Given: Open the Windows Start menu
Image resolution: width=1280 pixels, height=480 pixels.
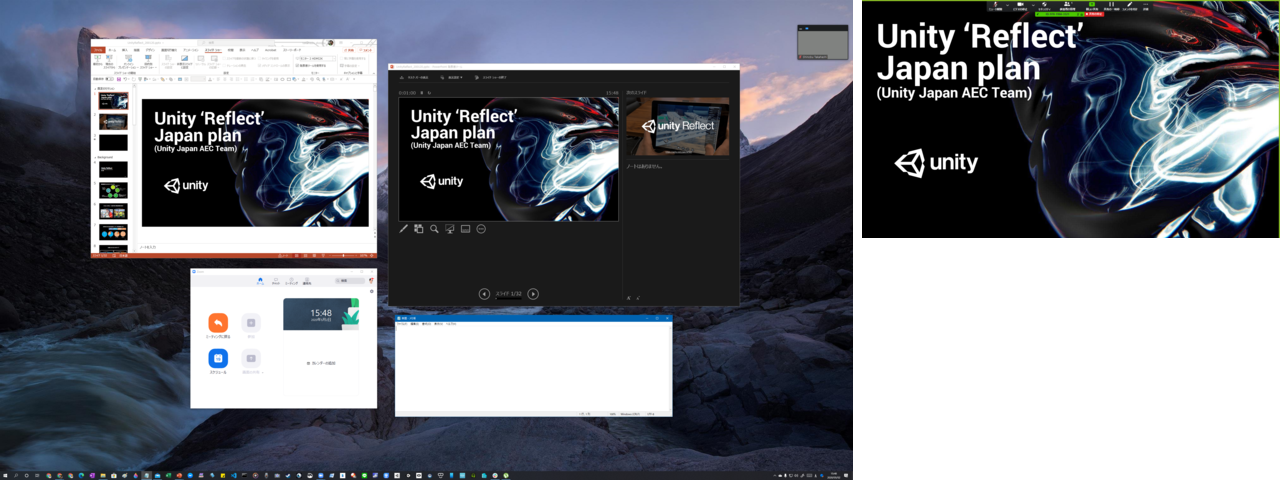Looking at the screenshot, I should coord(6,474).
